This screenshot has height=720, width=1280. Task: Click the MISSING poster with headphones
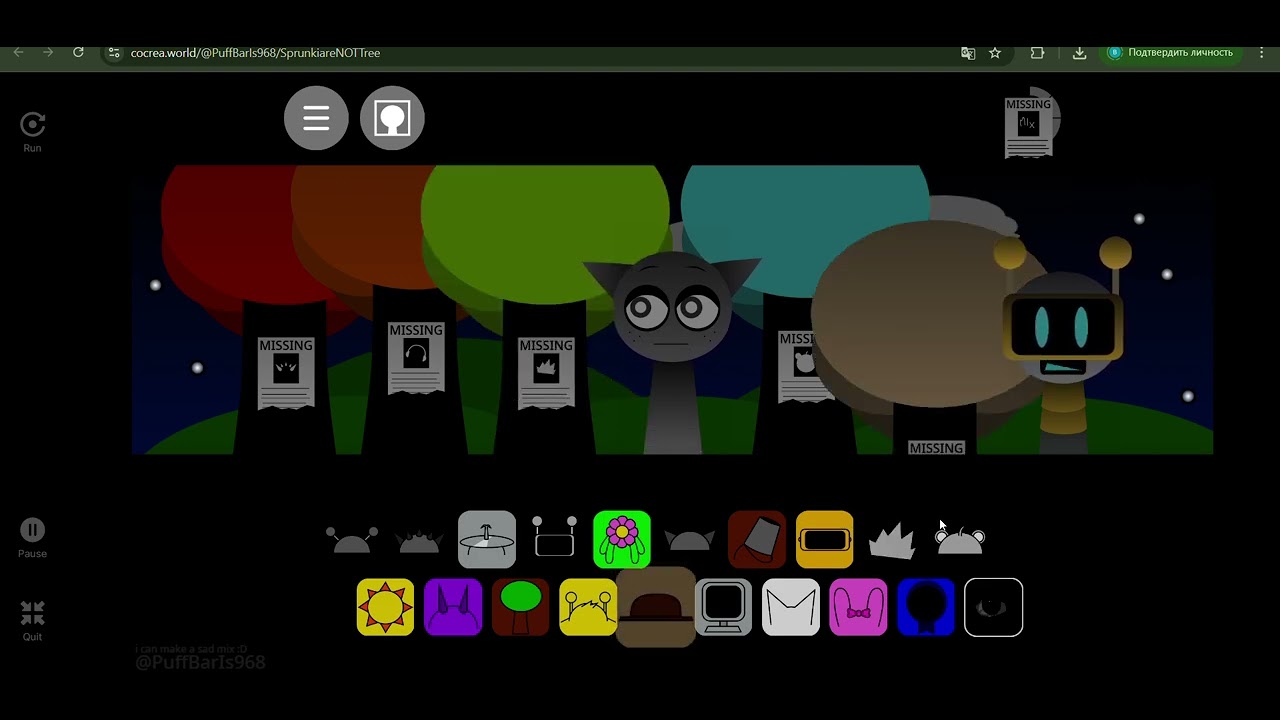point(416,358)
